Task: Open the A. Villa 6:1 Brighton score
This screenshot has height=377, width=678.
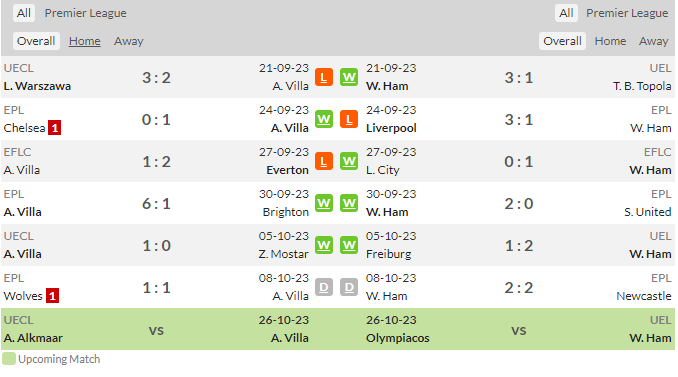Action: (156, 204)
